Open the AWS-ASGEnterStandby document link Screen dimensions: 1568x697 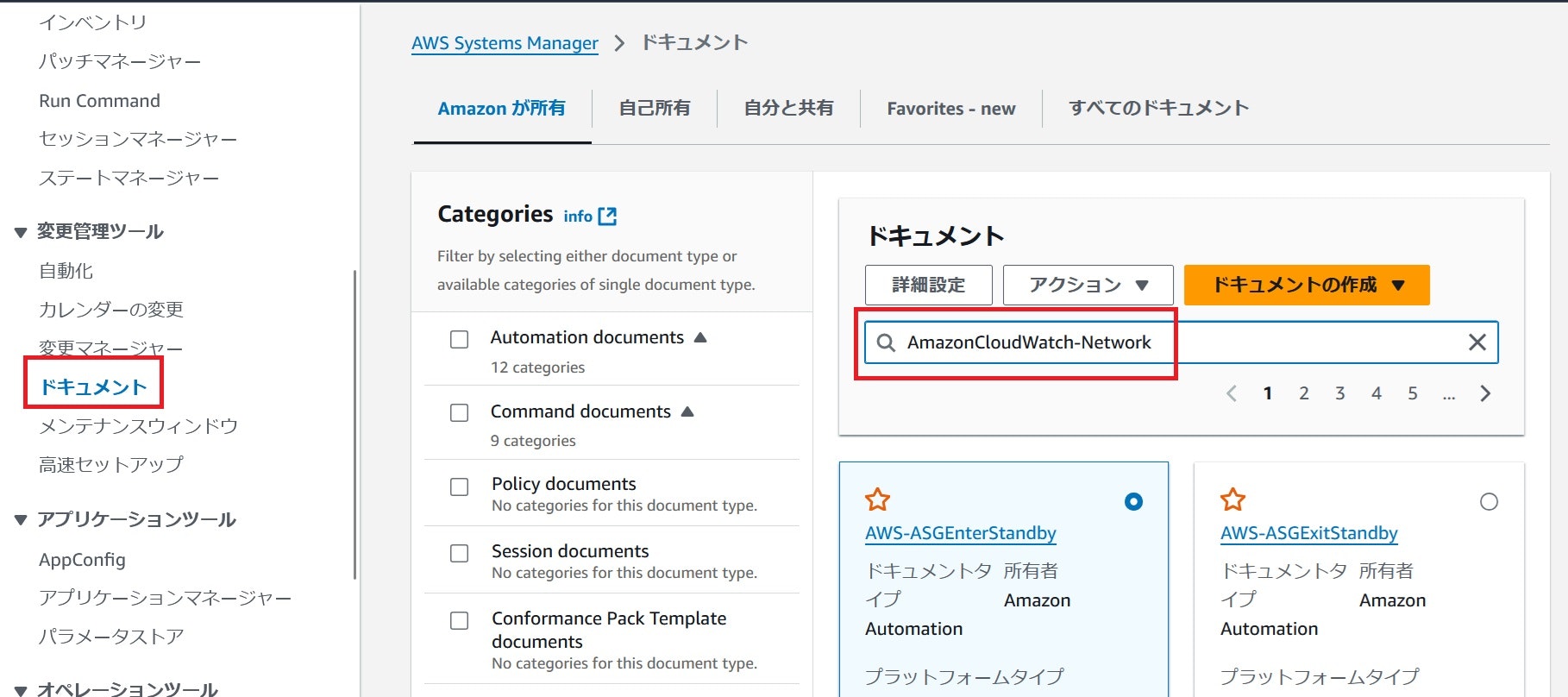pyautogui.click(x=960, y=533)
